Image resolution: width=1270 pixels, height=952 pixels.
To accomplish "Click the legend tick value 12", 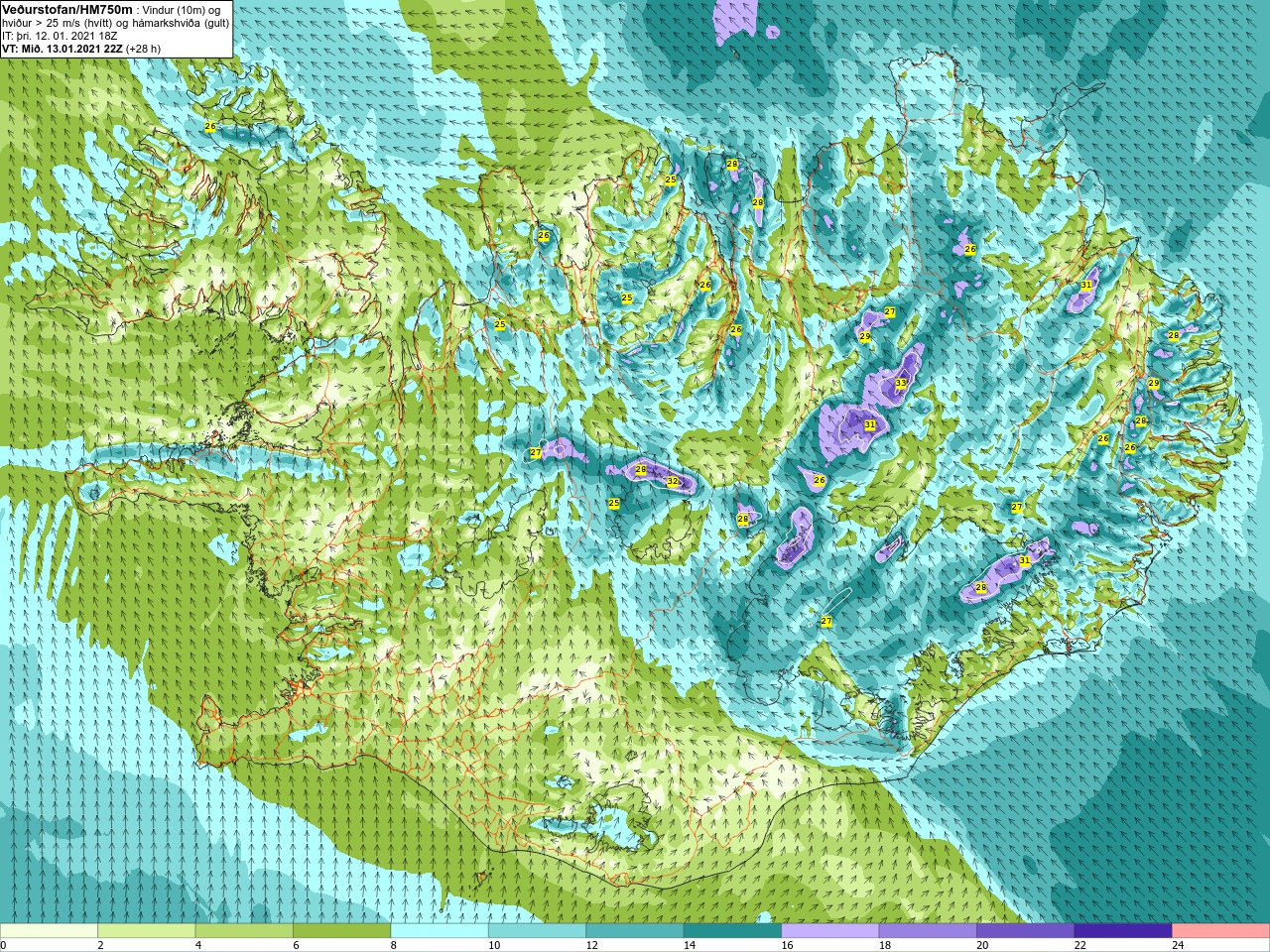I will (x=591, y=945).
